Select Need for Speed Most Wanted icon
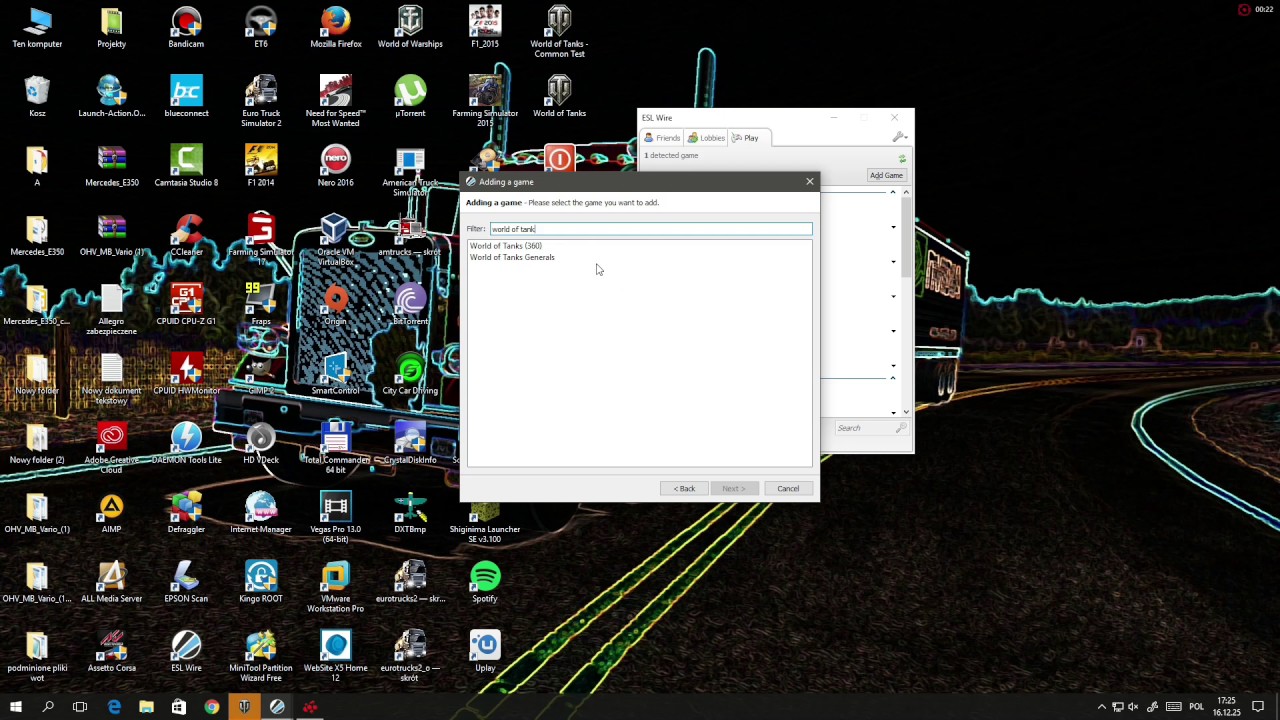 click(x=335, y=101)
